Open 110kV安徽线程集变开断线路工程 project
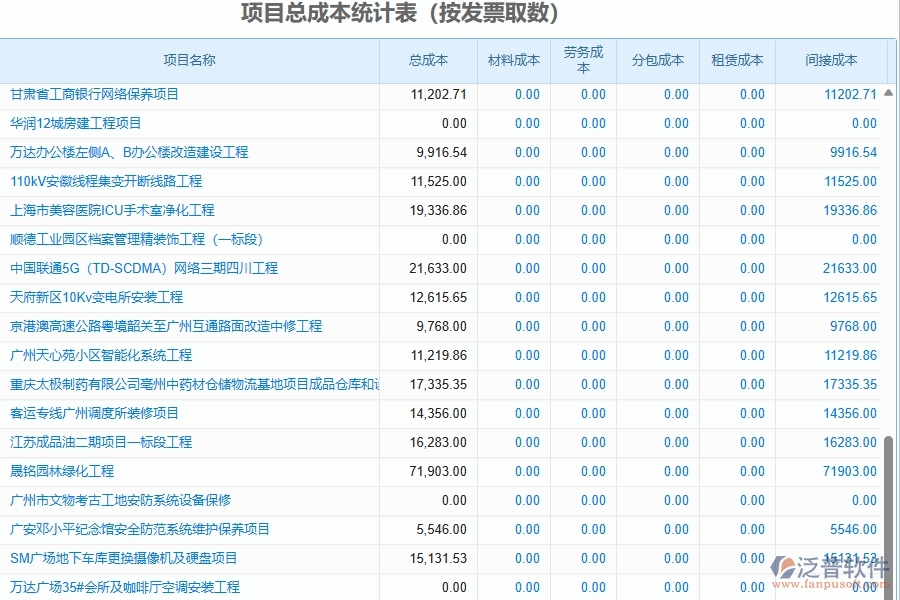Viewport: 900px width, 600px height. point(110,181)
